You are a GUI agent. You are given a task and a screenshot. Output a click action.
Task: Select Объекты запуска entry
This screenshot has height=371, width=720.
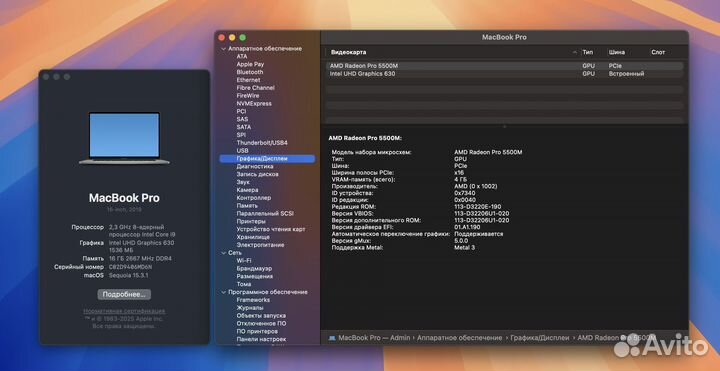click(x=261, y=316)
